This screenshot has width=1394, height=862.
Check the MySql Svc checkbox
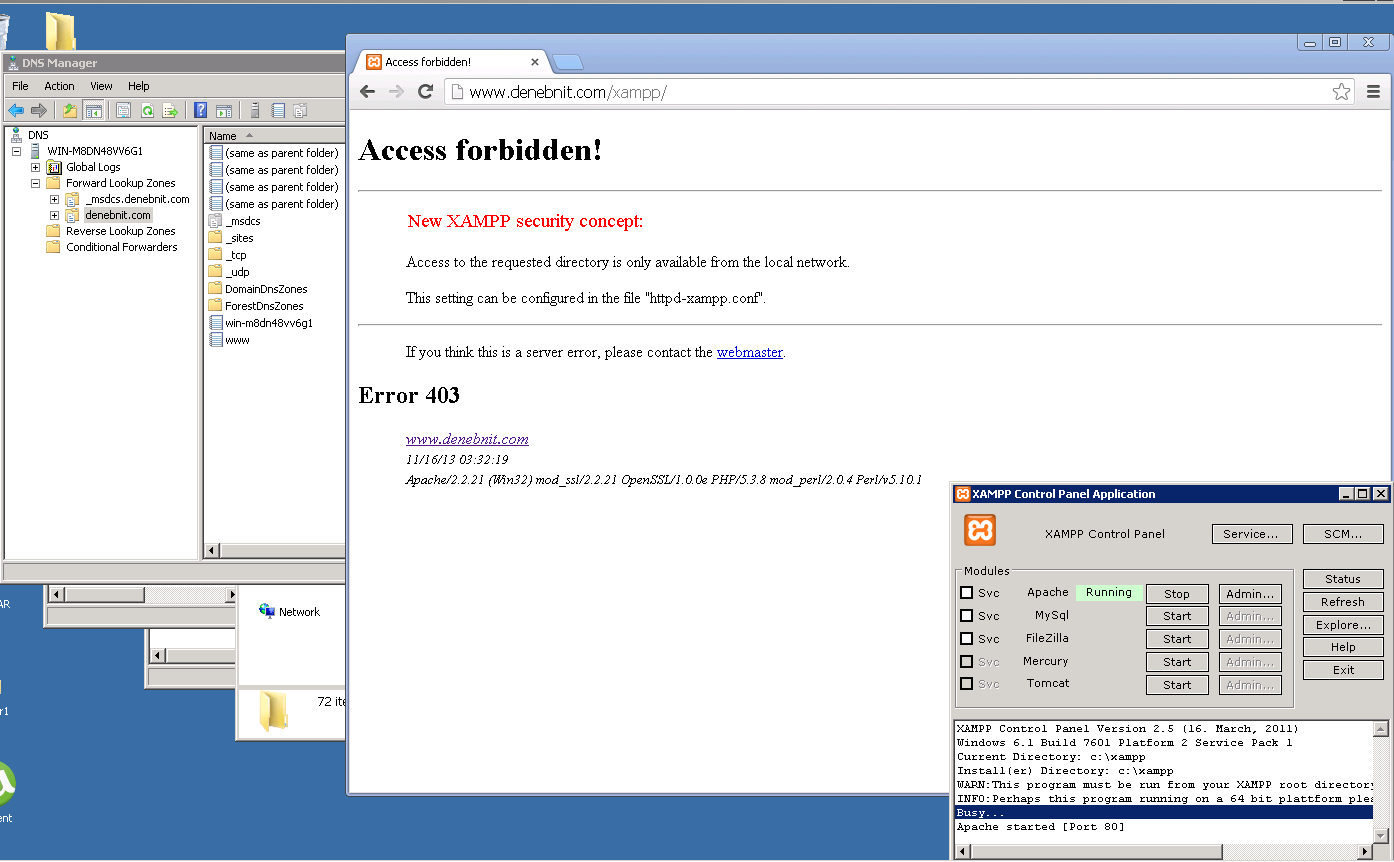pos(966,616)
